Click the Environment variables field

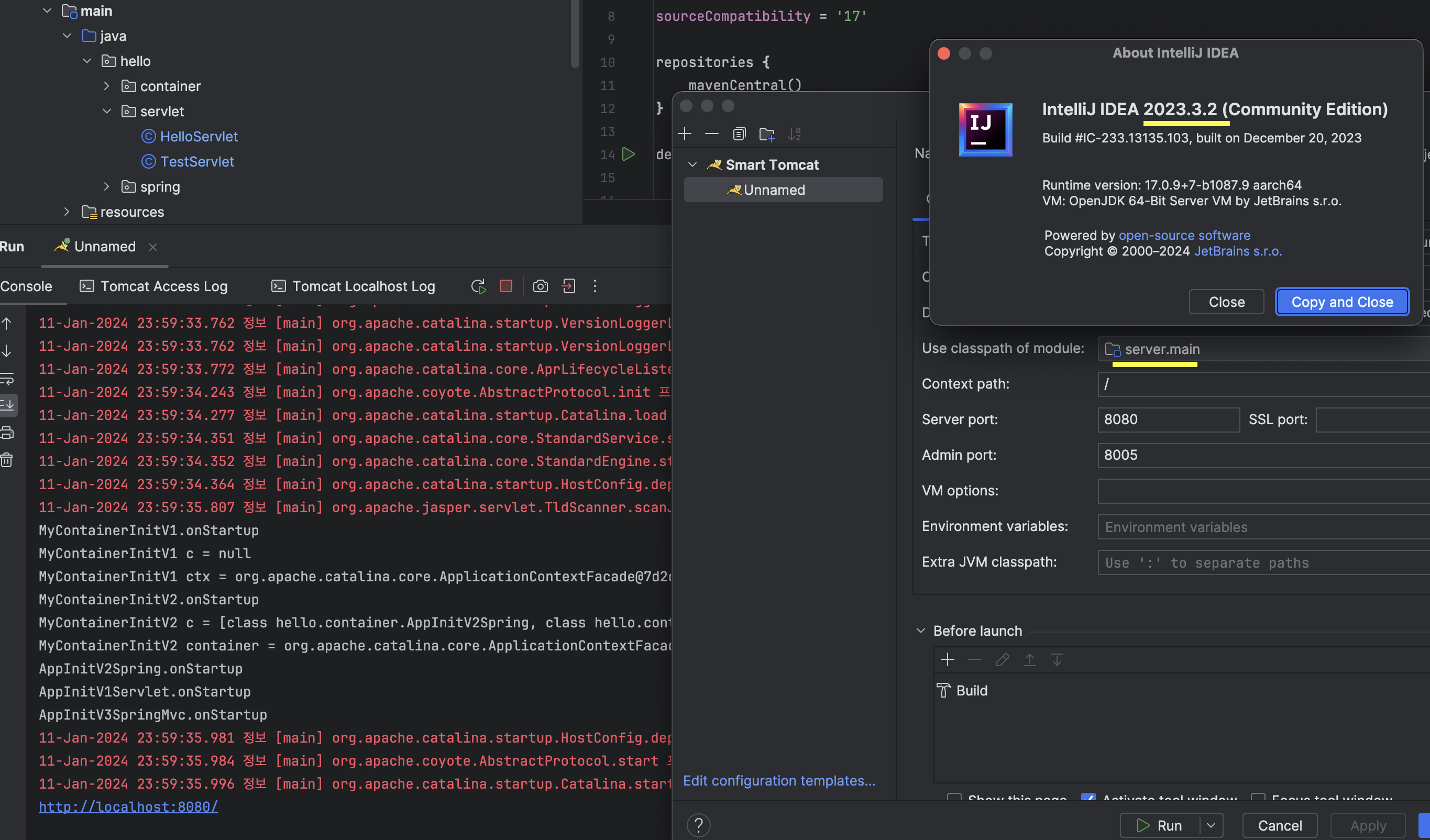(x=1263, y=527)
